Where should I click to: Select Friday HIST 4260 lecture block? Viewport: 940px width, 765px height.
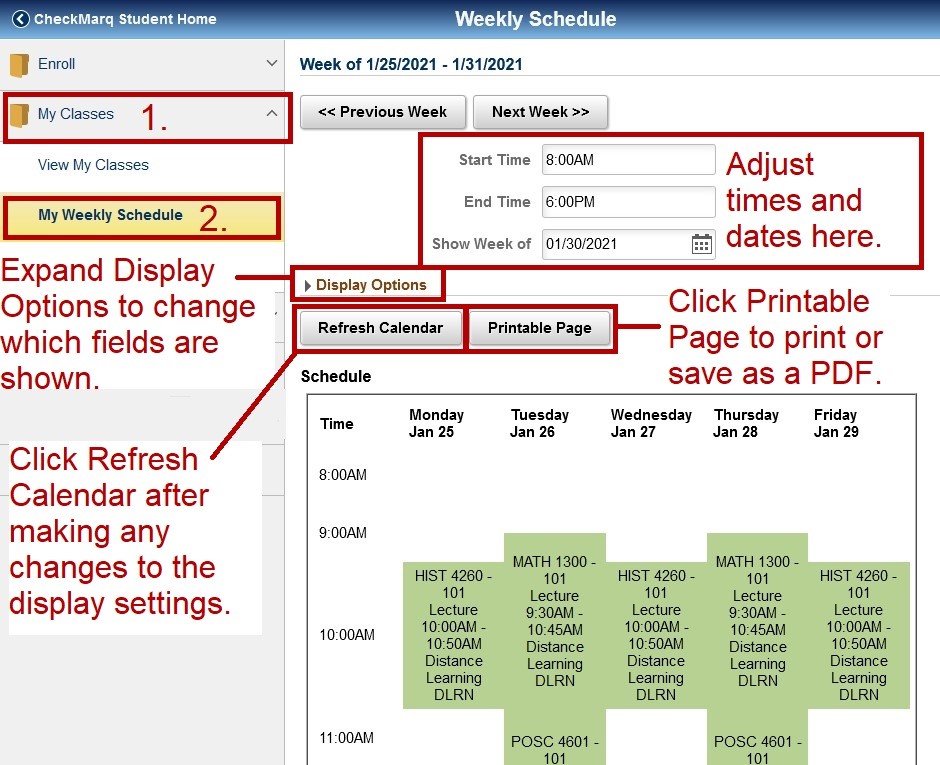coord(858,635)
